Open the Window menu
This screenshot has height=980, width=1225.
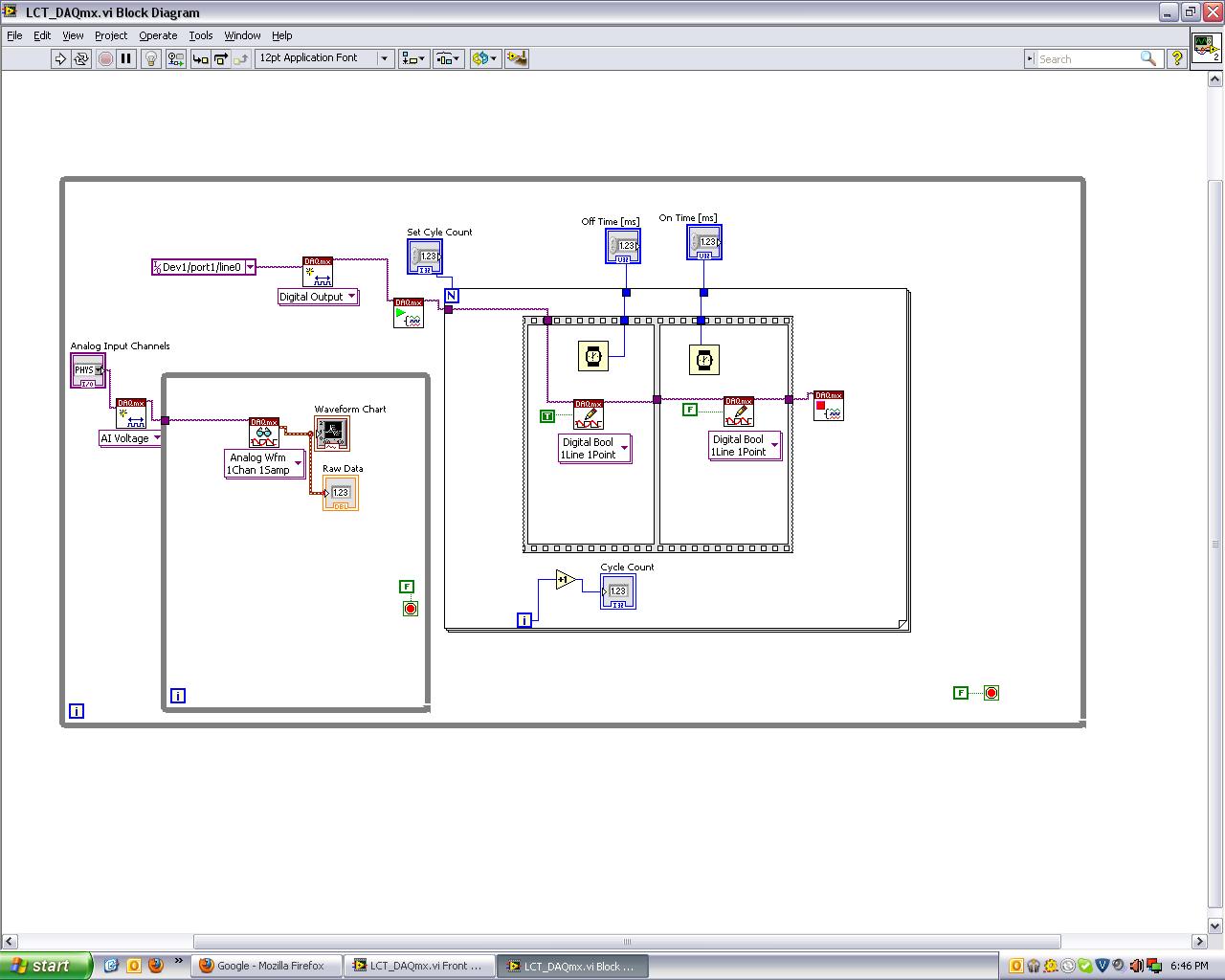tap(242, 35)
